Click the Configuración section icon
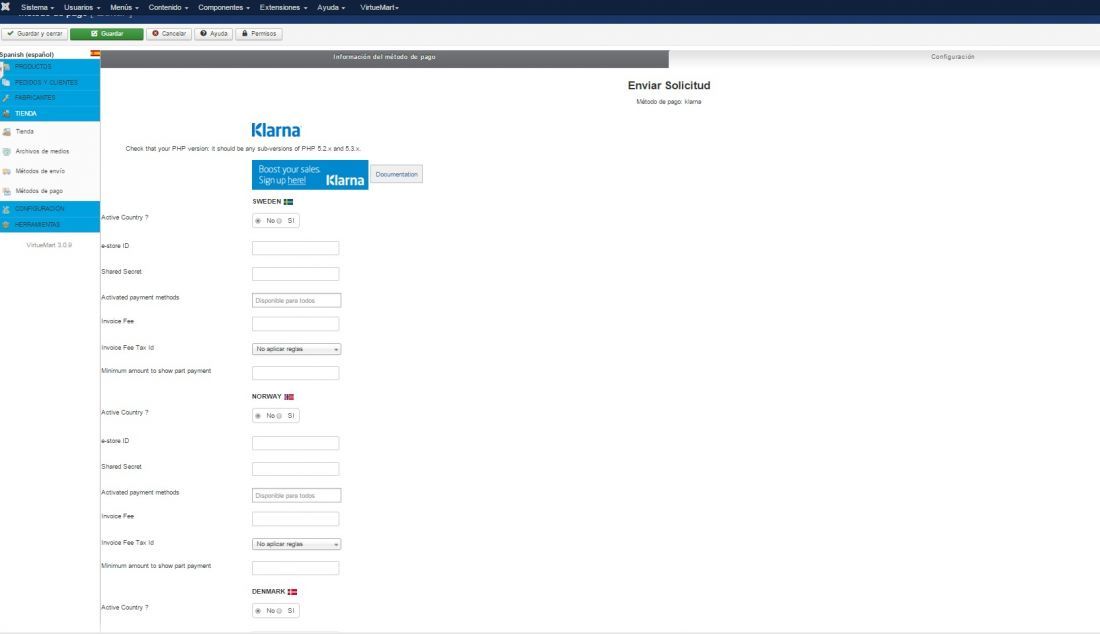1100x634 pixels. [6, 209]
